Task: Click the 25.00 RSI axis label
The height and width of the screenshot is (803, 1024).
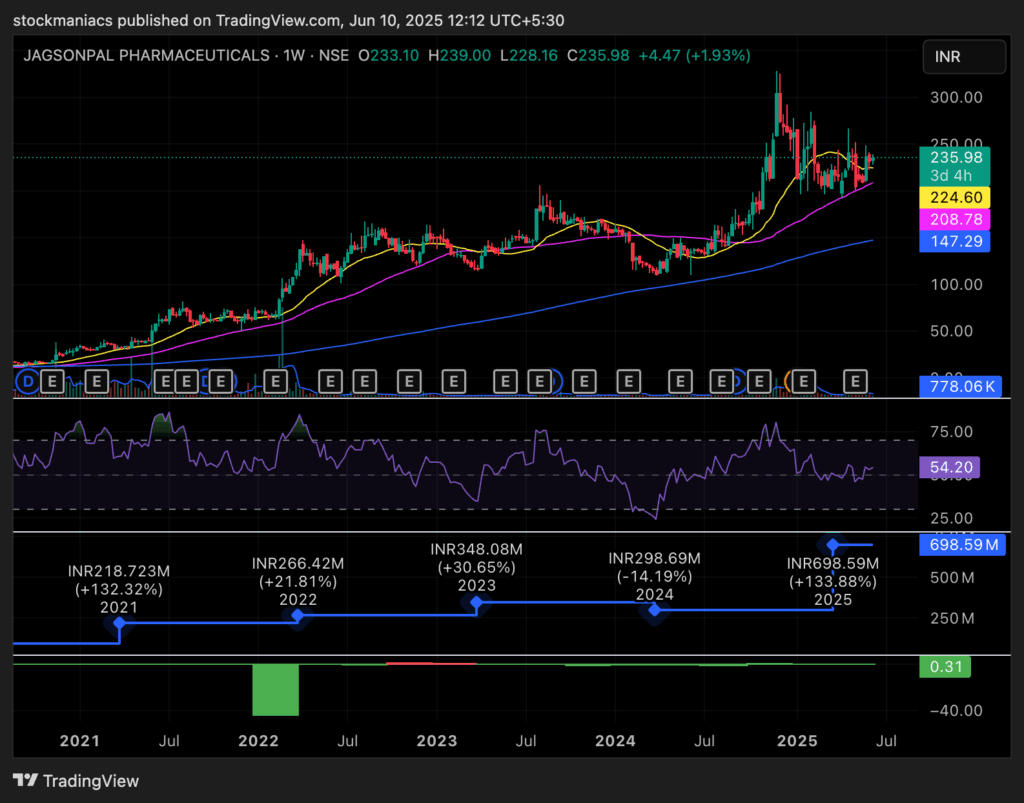Action: [952, 518]
